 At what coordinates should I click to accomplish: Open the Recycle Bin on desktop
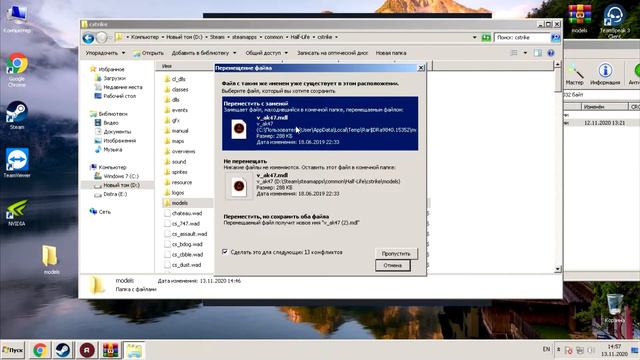click(614, 308)
